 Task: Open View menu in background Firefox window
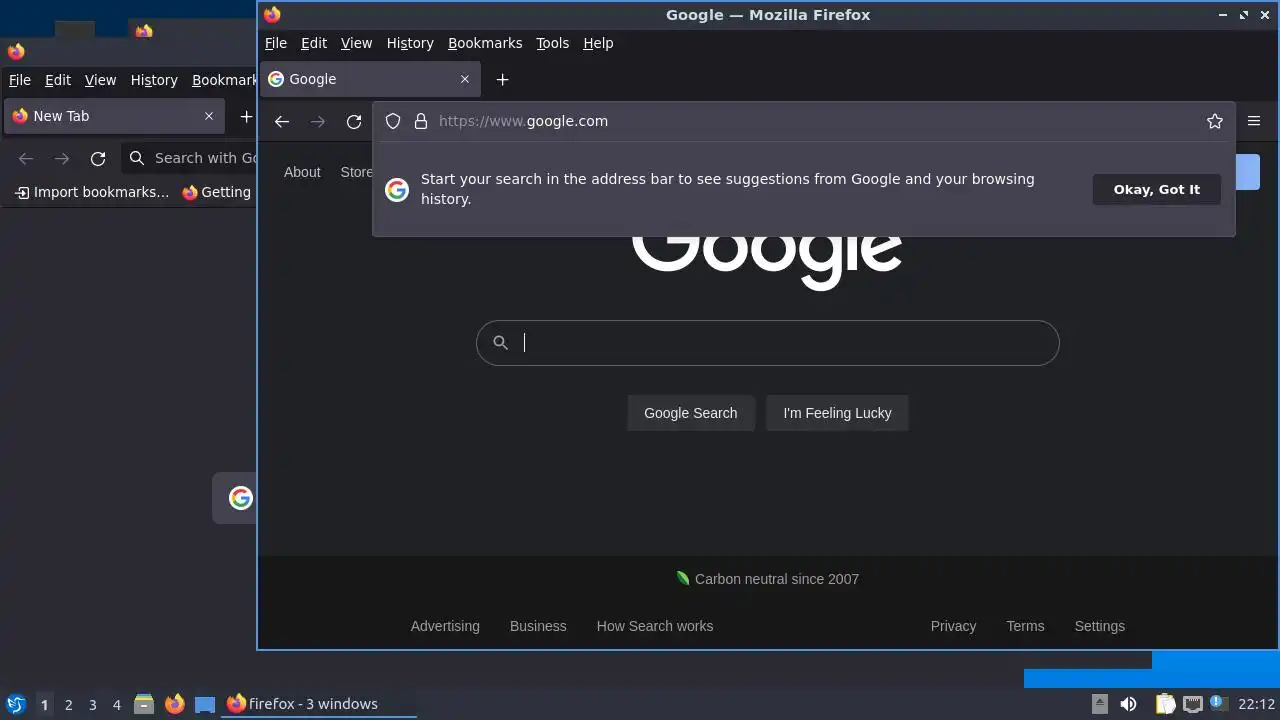pos(100,80)
